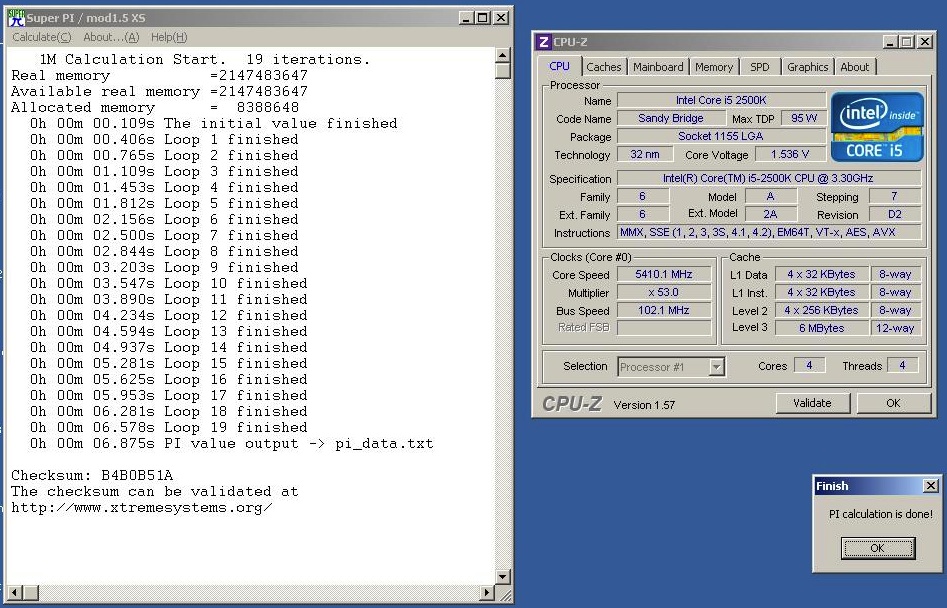Click the Stepping value '7'
The height and width of the screenshot is (608, 947).
(894, 196)
